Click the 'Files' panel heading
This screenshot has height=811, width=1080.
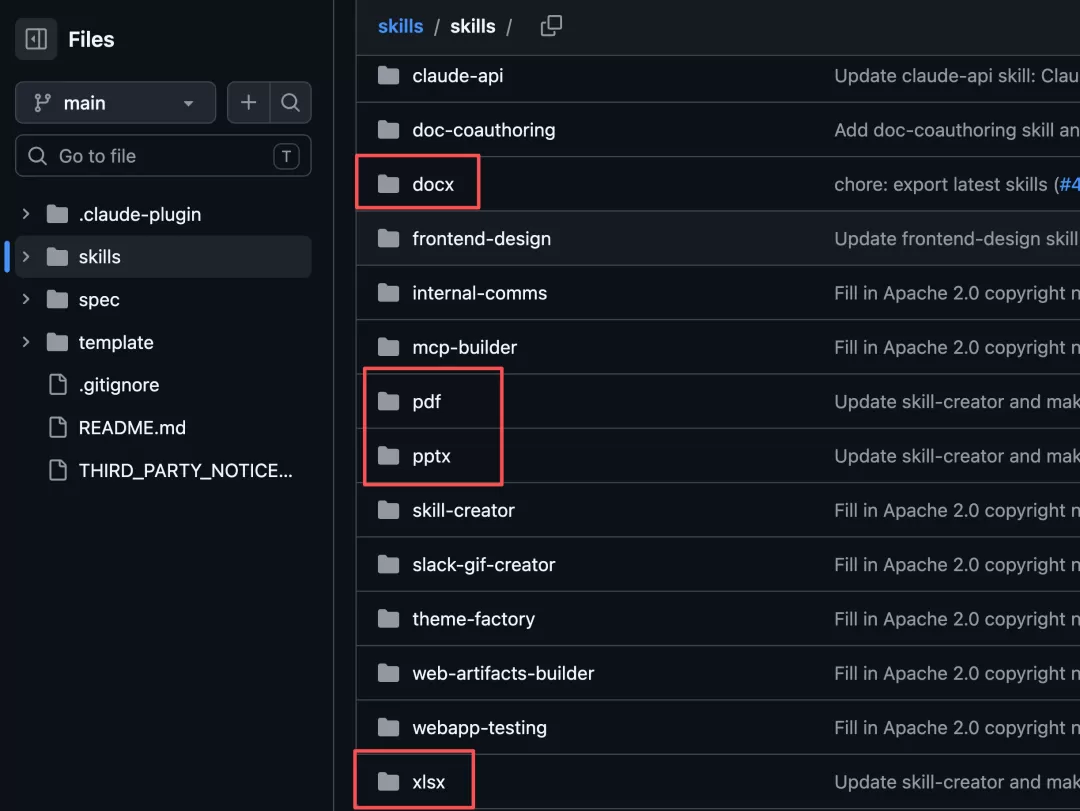(x=91, y=40)
